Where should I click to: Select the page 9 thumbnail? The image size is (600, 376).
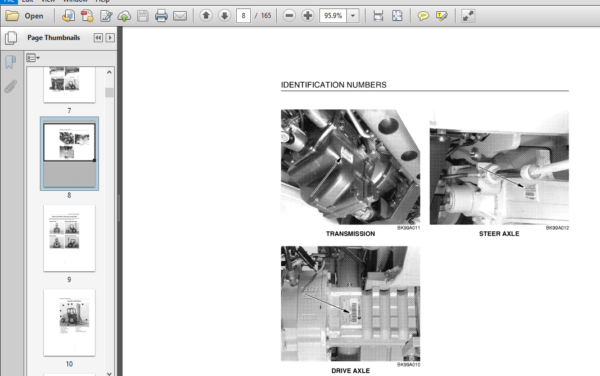tap(69, 238)
